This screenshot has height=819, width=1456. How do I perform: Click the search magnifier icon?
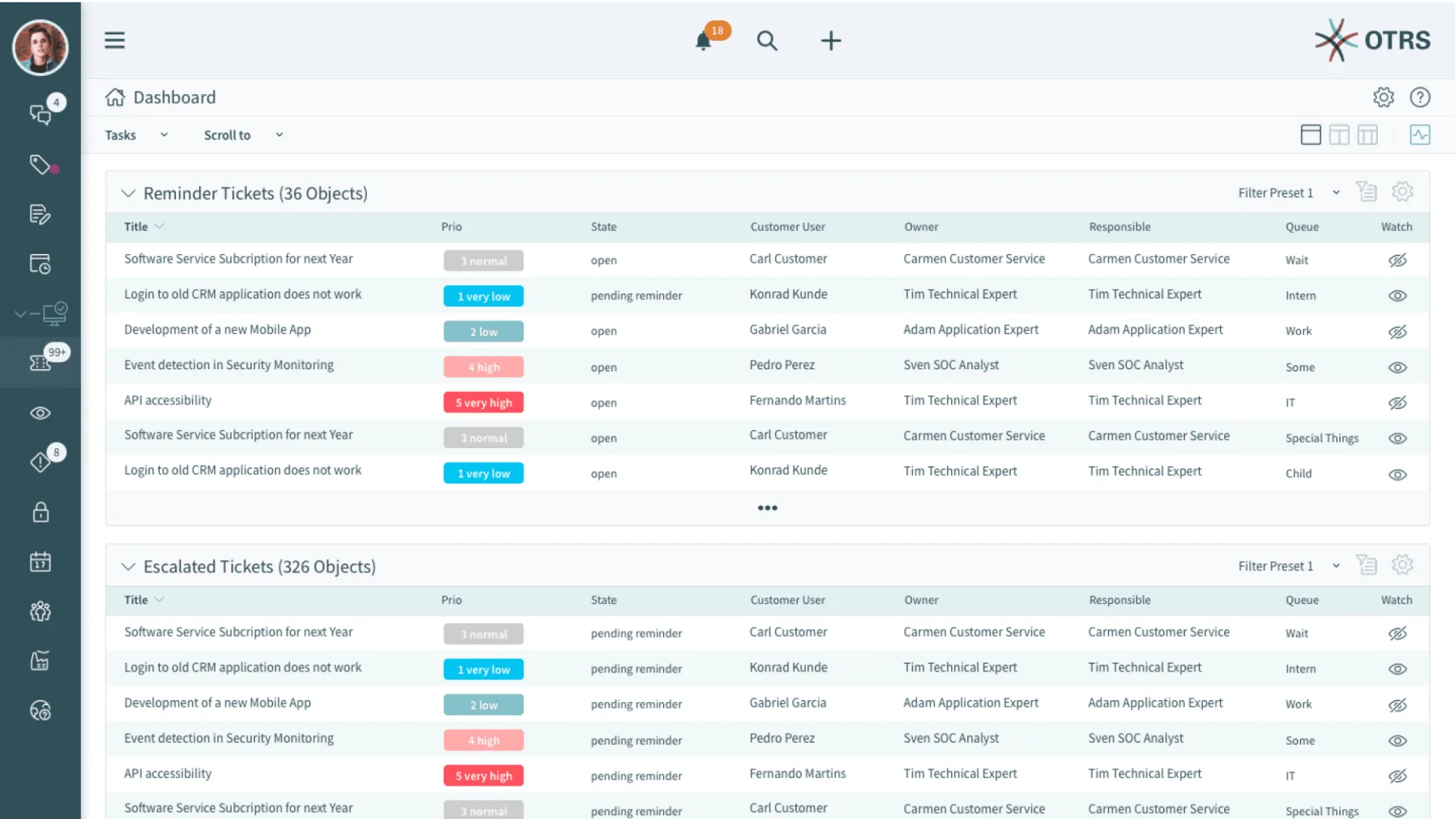767,41
